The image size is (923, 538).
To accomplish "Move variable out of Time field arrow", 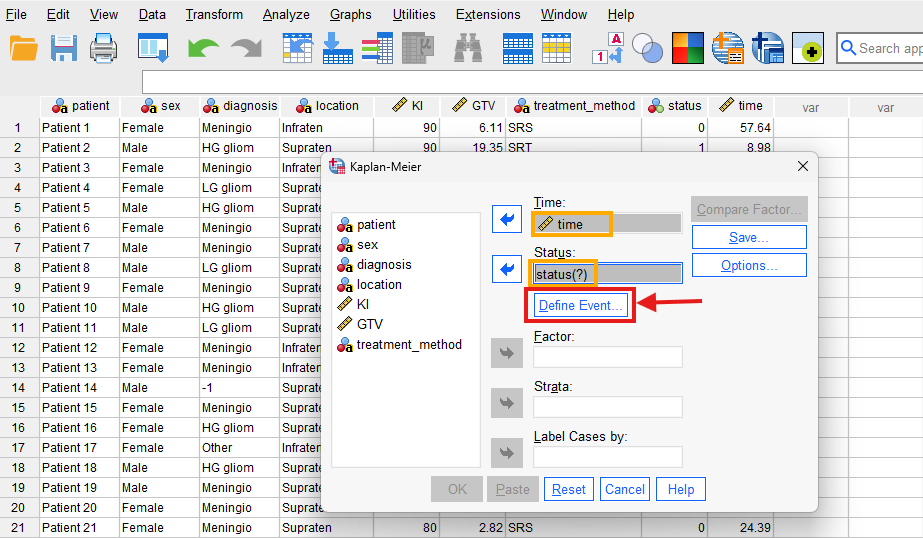I will click(x=507, y=220).
